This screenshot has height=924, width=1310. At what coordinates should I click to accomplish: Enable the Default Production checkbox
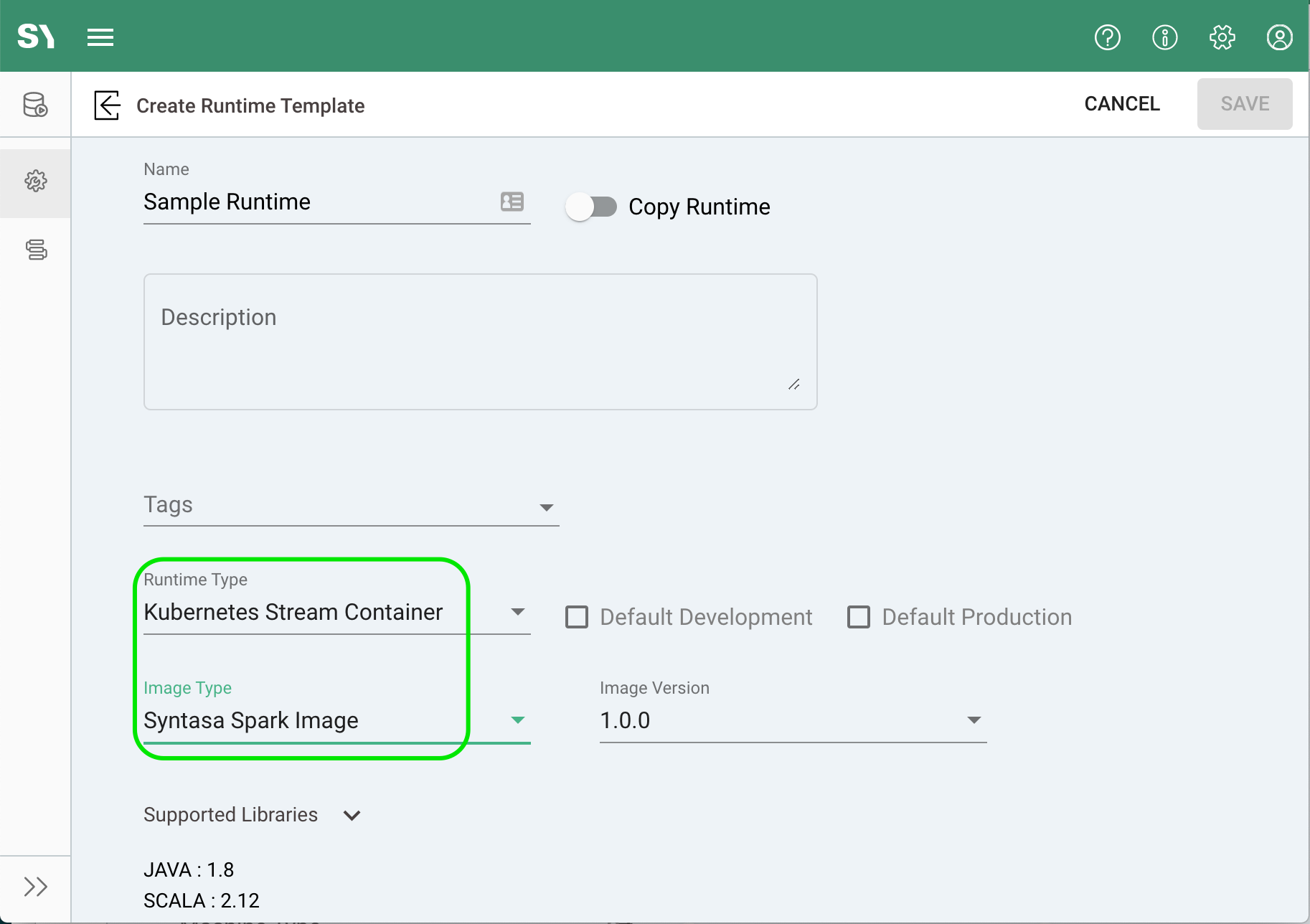pos(859,617)
